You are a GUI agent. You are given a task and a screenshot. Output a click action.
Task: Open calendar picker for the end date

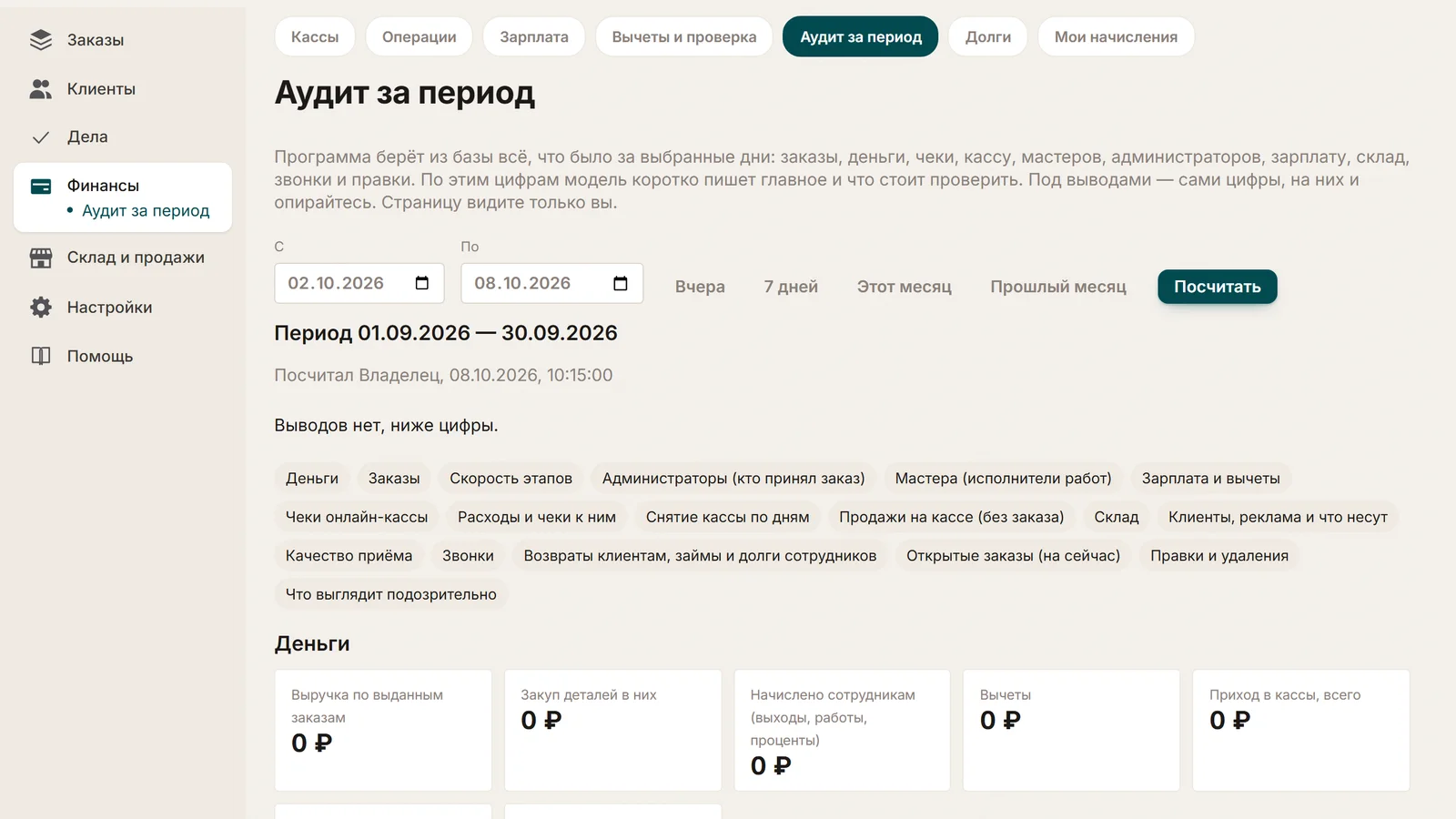pyautogui.click(x=621, y=283)
